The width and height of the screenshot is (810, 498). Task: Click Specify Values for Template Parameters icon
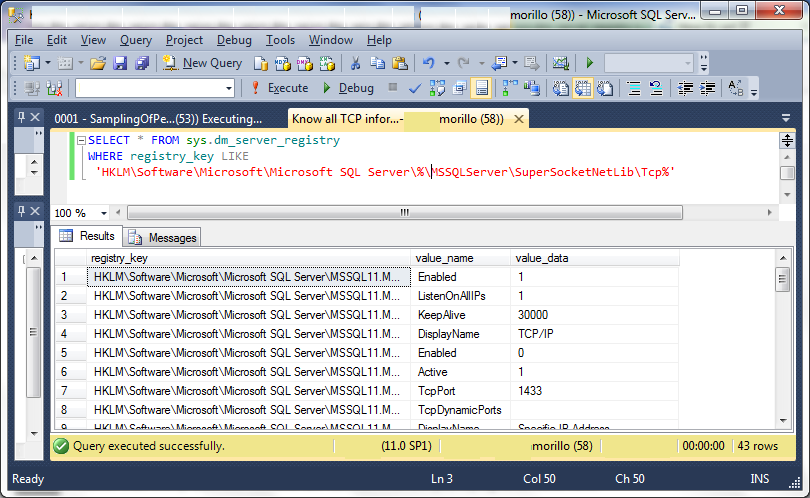tap(736, 88)
